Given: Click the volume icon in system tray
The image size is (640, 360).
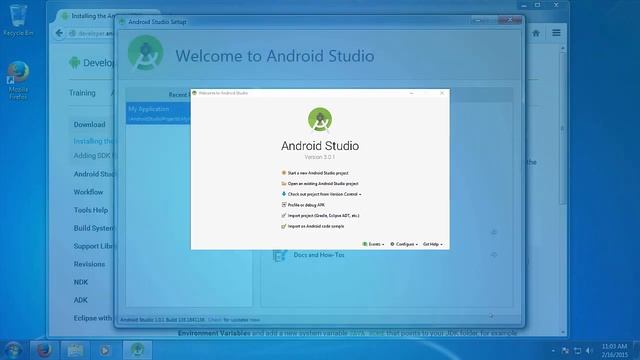Looking at the screenshot, I should [589, 351].
